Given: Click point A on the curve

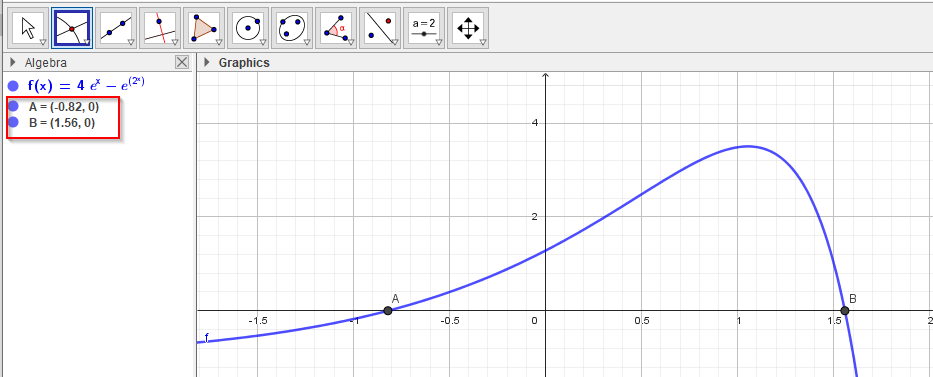Looking at the screenshot, I should tap(388, 310).
